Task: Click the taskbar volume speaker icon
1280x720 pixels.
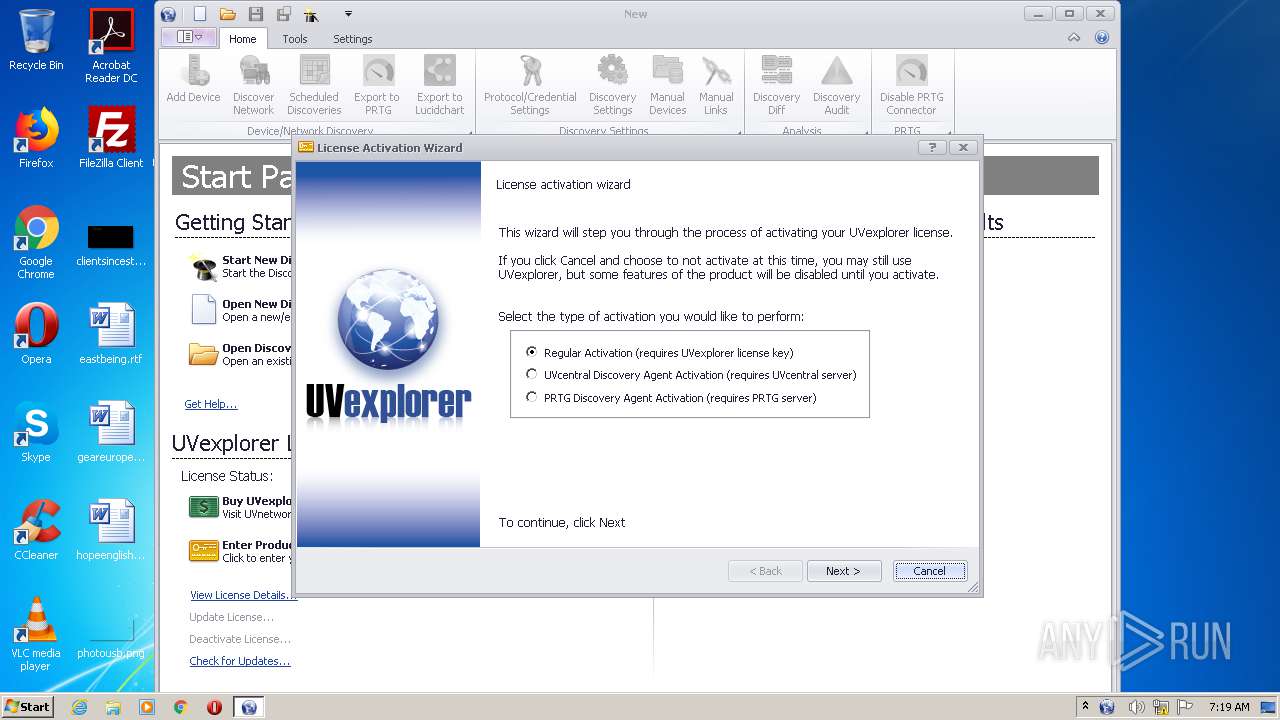Action: 1136,707
